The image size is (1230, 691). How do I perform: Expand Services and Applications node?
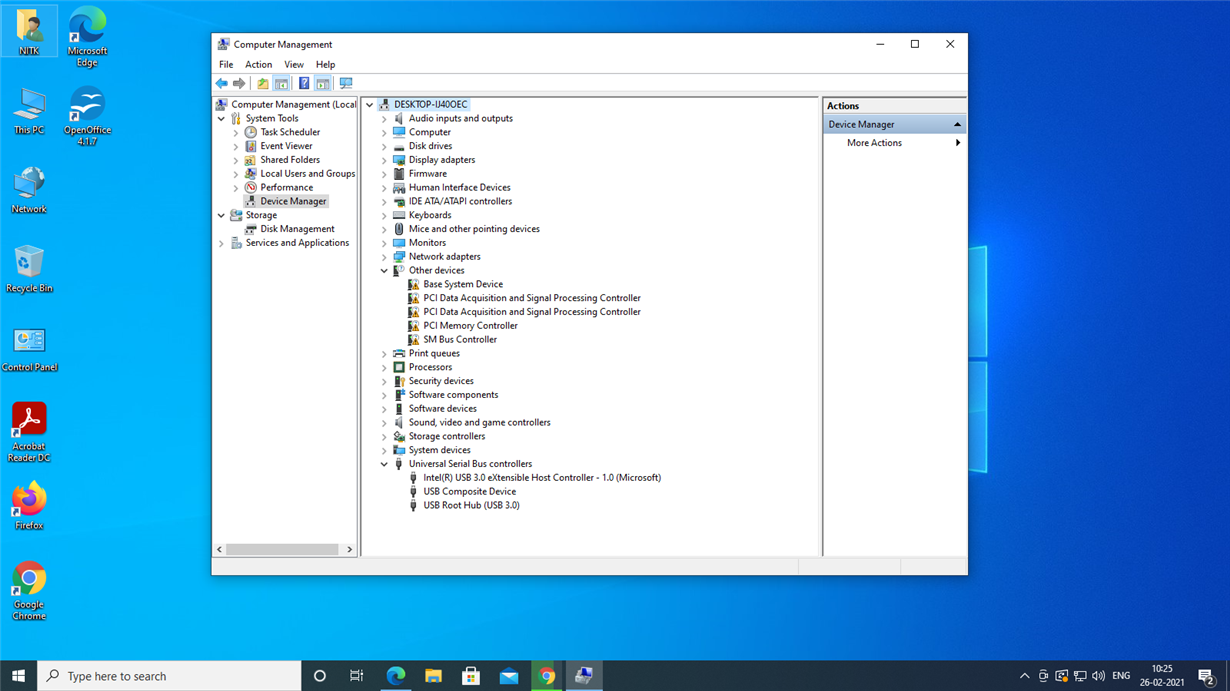point(221,243)
